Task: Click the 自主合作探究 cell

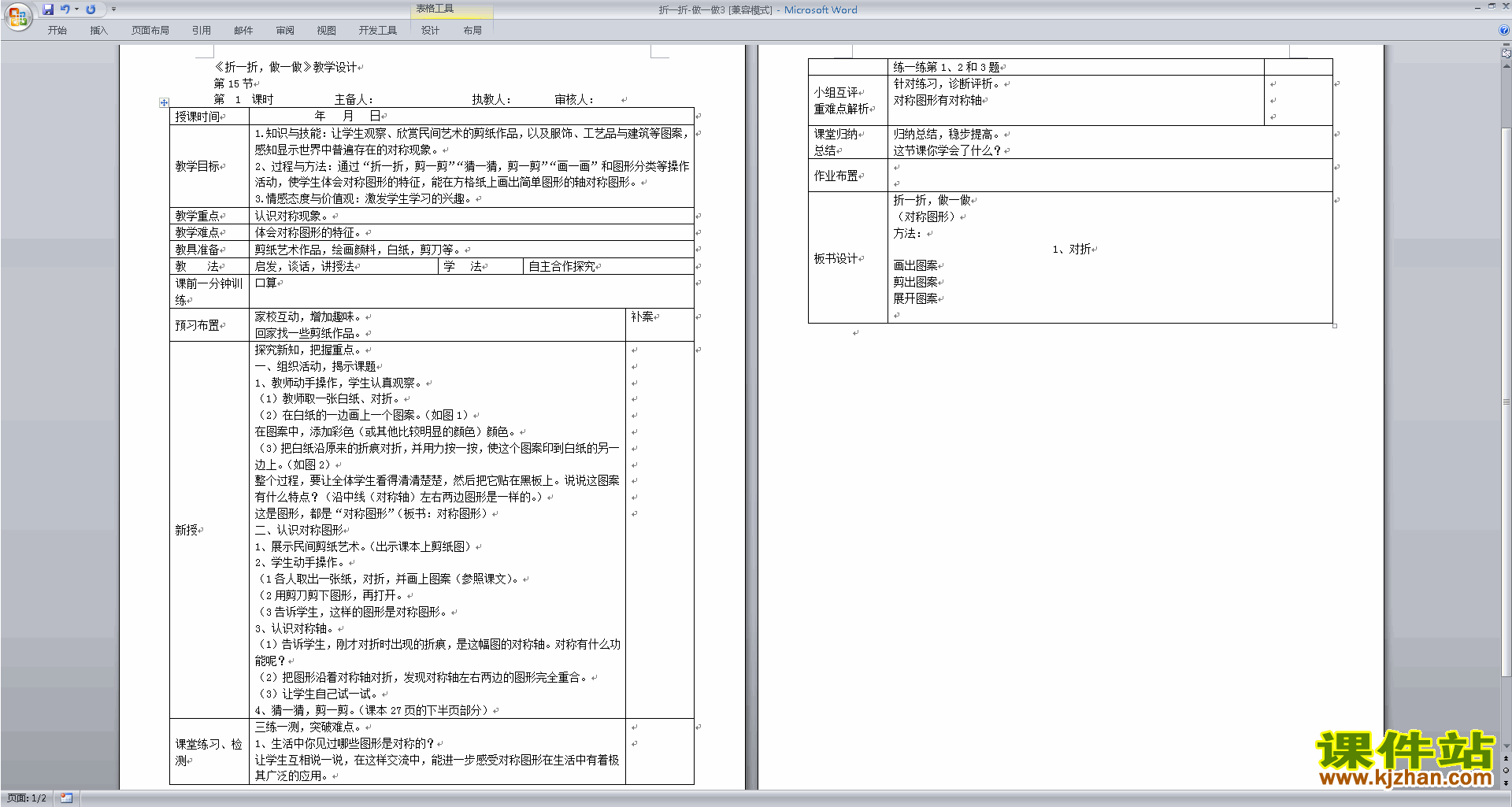Action: [608, 266]
